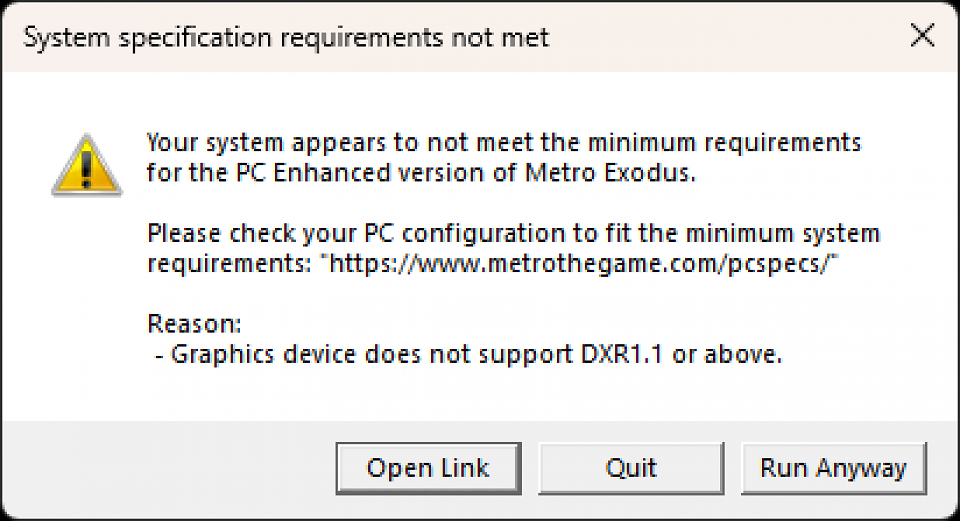Click the Open Link button
The image size is (960, 521).
(429, 468)
